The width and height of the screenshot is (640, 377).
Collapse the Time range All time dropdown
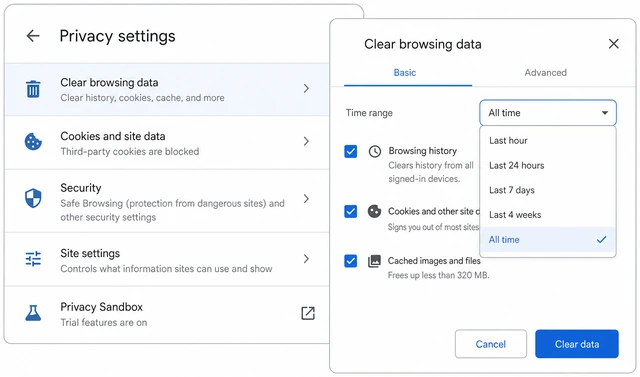pos(548,113)
